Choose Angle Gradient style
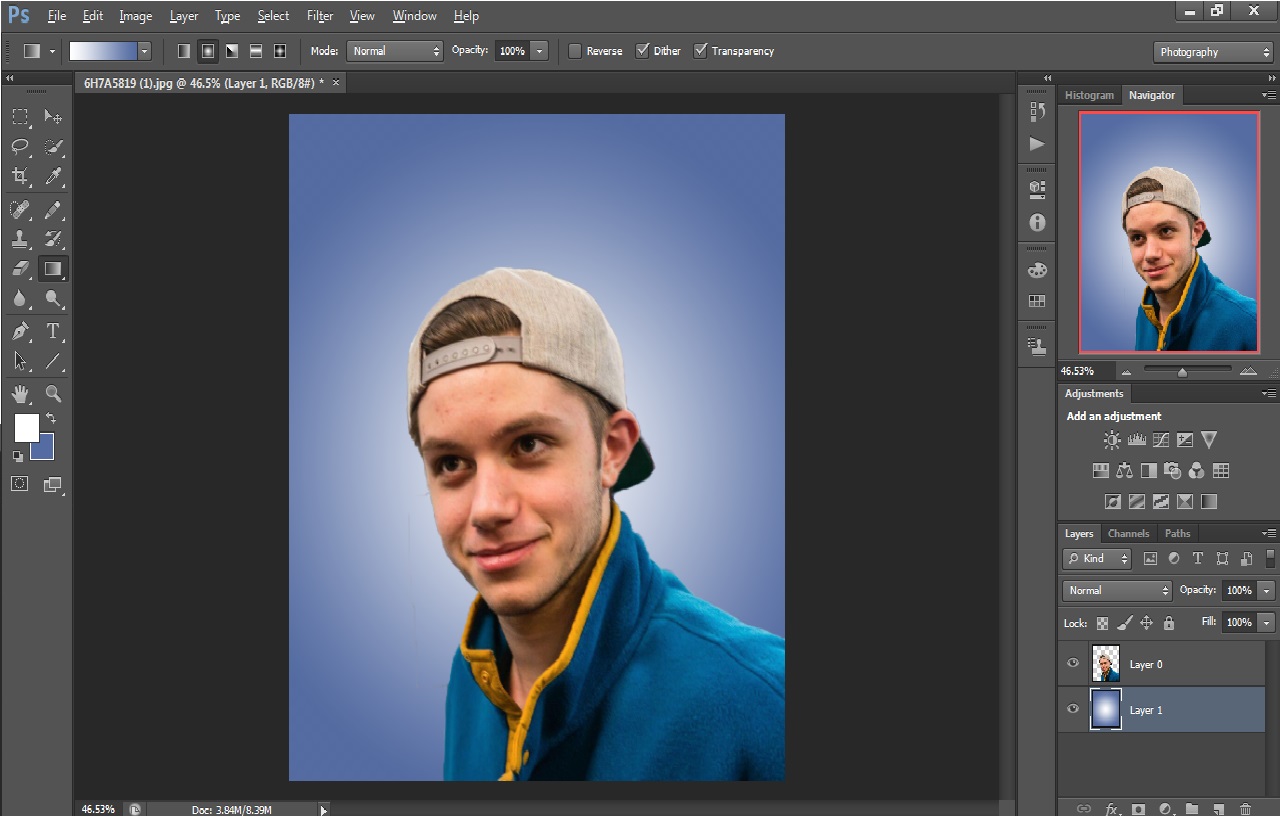Screen dimensions: 1280x816 coord(232,51)
